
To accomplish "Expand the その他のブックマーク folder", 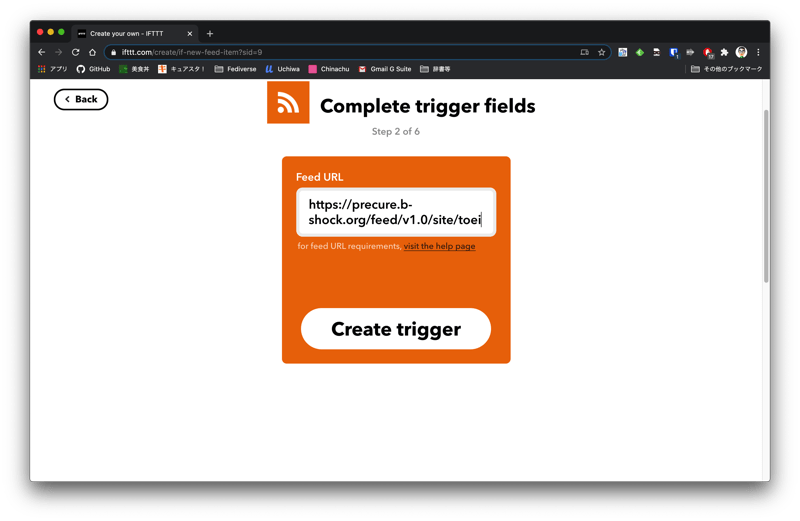I will click(726, 69).
